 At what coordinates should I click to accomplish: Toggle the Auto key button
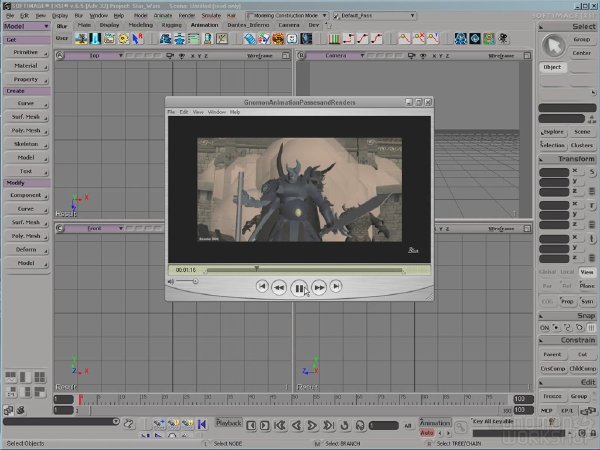pos(427,433)
